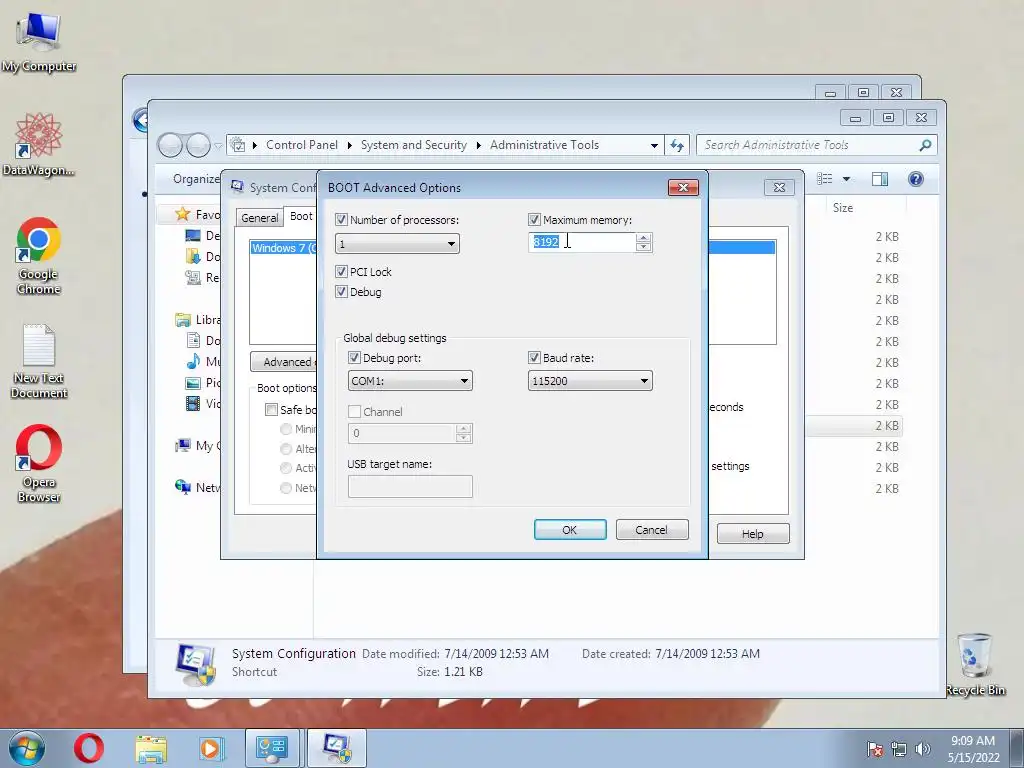Open Action Center flag tray icon
Image resolution: width=1024 pixels, height=768 pixels.
[x=875, y=749]
